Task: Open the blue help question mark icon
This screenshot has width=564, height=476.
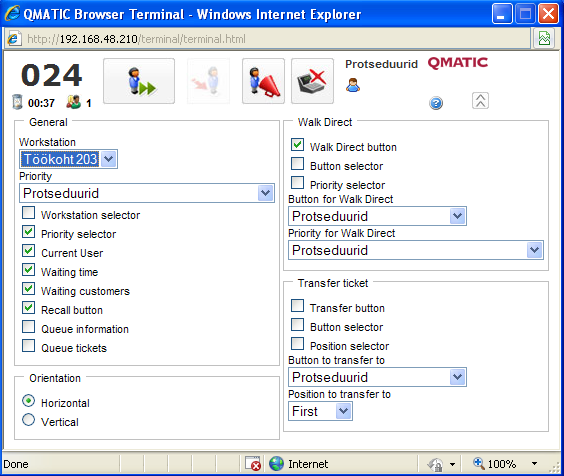Action: pyautogui.click(x=436, y=103)
